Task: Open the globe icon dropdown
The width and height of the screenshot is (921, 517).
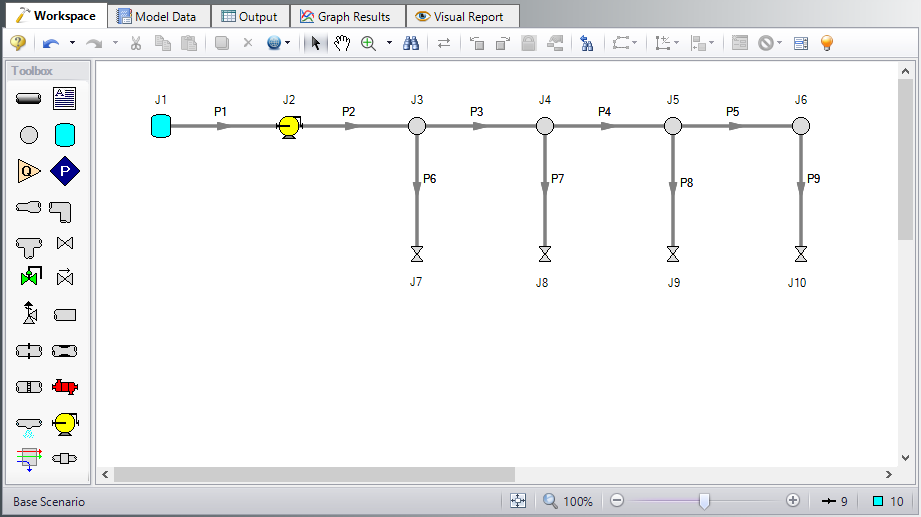Action: click(x=288, y=43)
